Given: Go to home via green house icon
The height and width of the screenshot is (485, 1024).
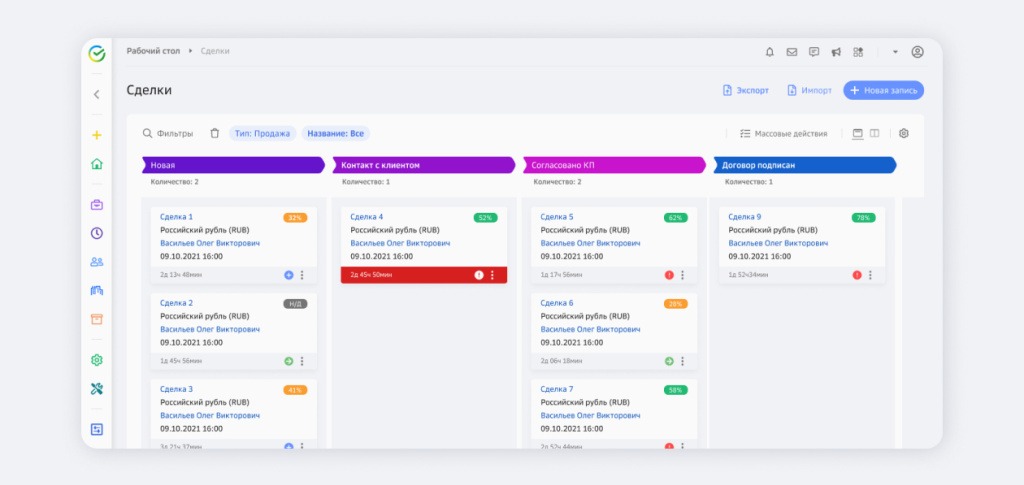Looking at the screenshot, I should pos(97,164).
